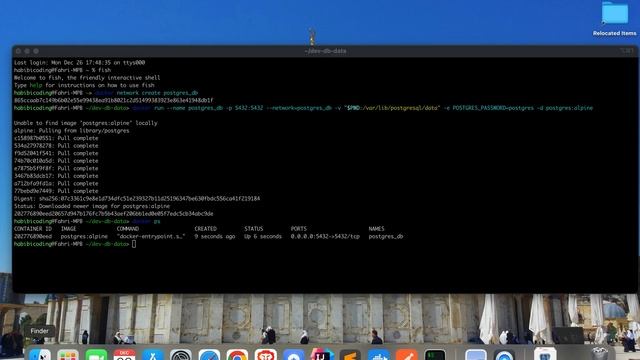
Task: Click the '0.0.0.0:5432->5432/tcp' ports value
Action: tap(325, 236)
